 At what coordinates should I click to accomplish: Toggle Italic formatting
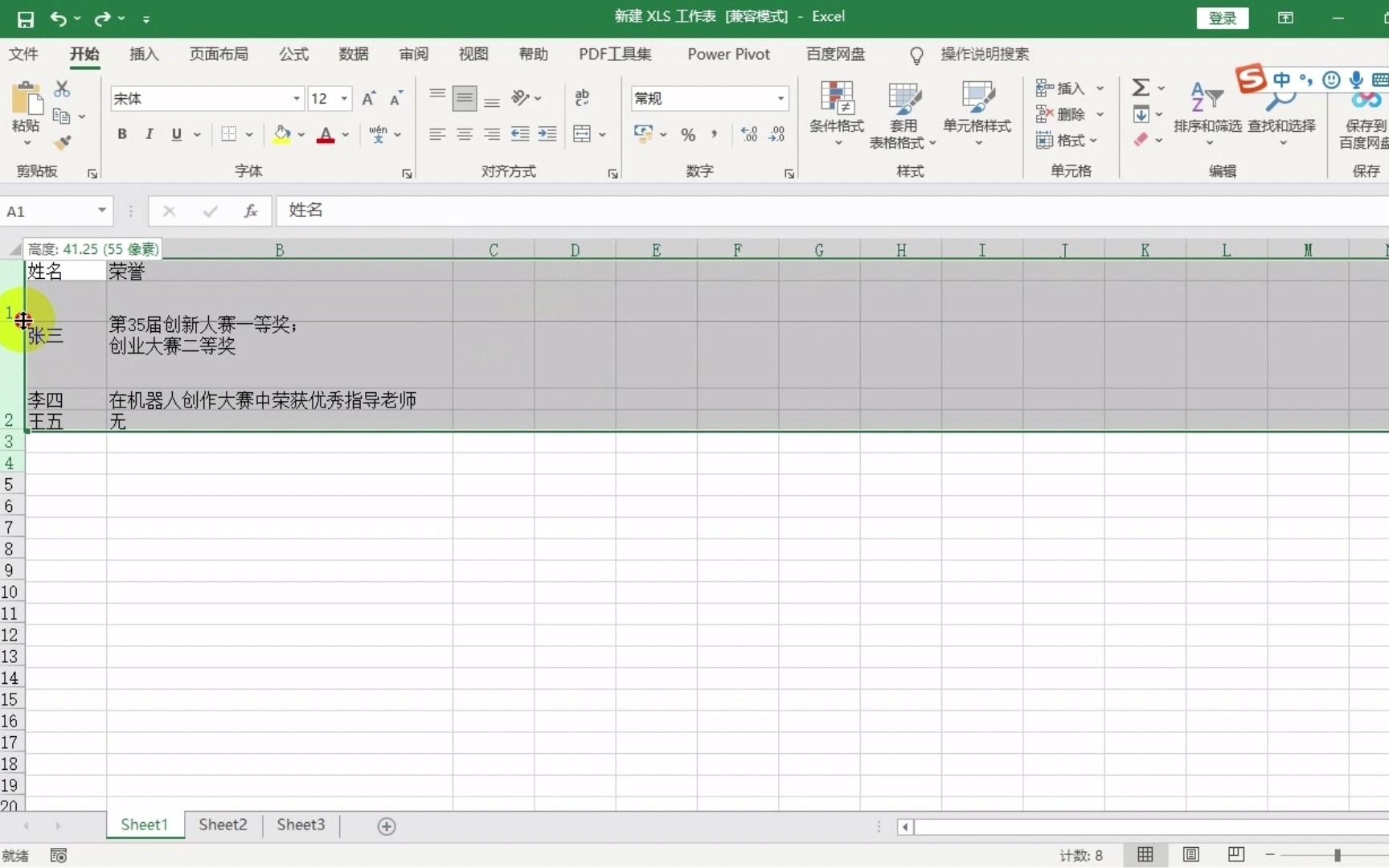(149, 134)
